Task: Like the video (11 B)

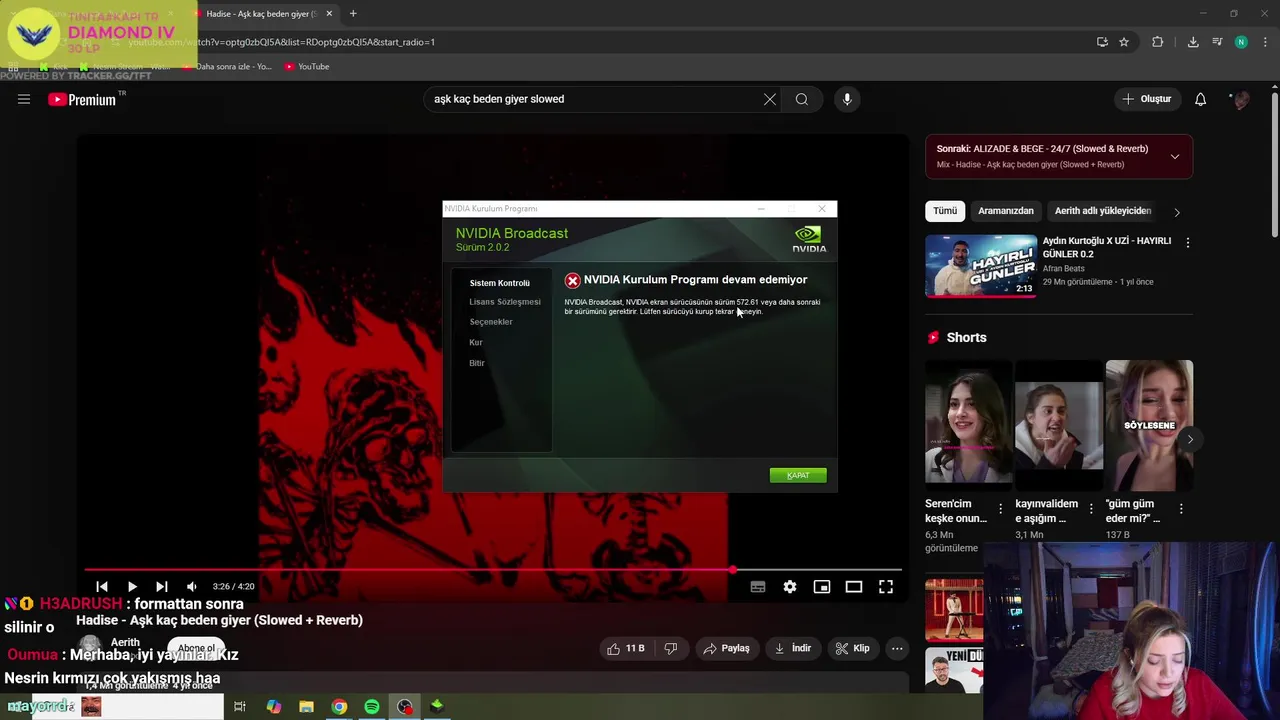Action: (626, 648)
